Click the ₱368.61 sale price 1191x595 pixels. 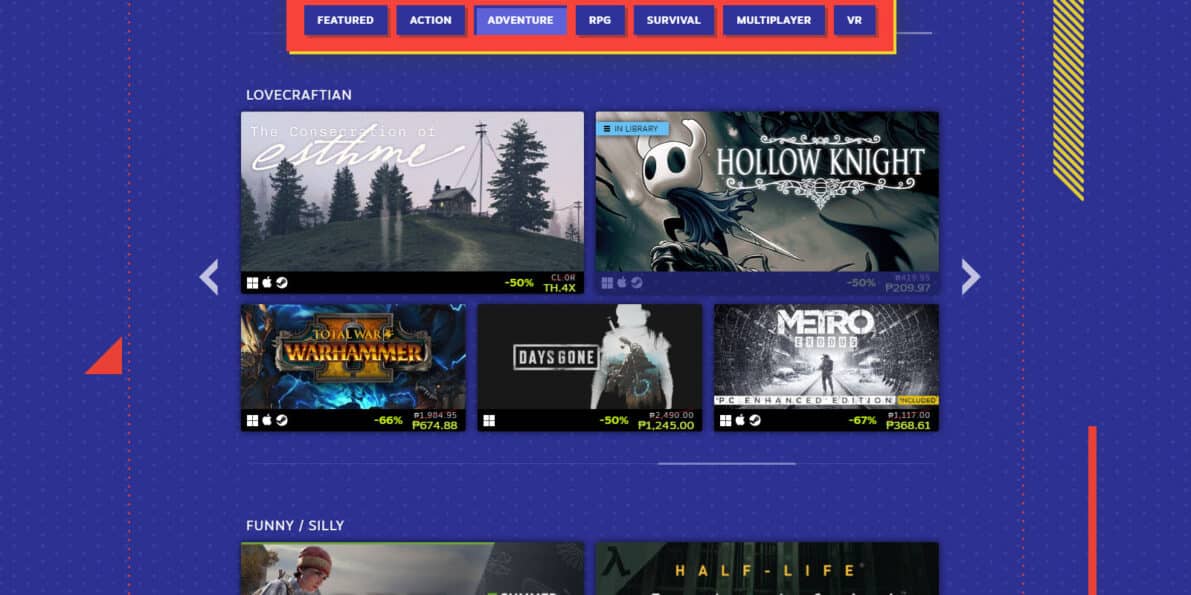click(908, 426)
